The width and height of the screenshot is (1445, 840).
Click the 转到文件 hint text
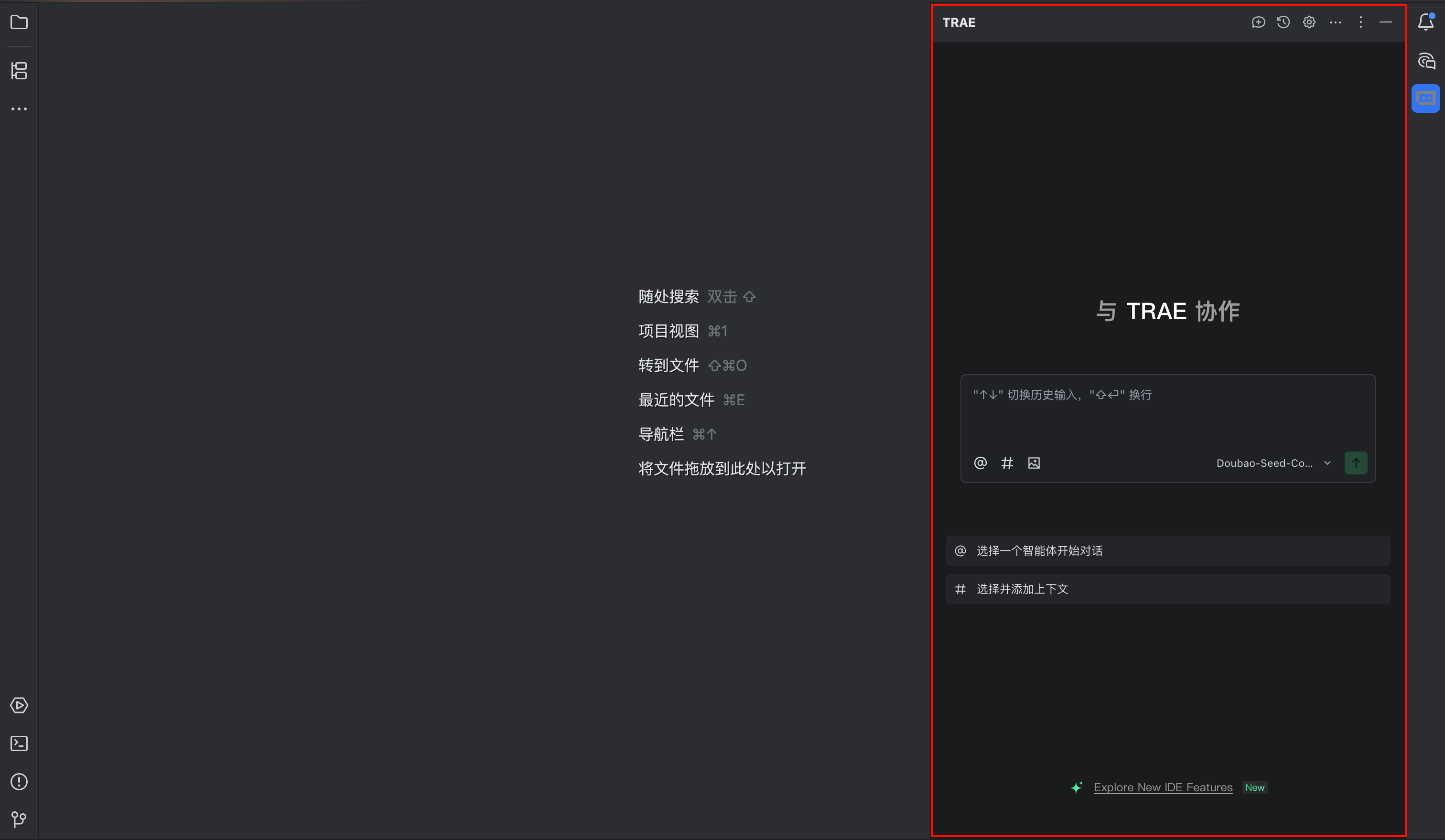pos(669,365)
